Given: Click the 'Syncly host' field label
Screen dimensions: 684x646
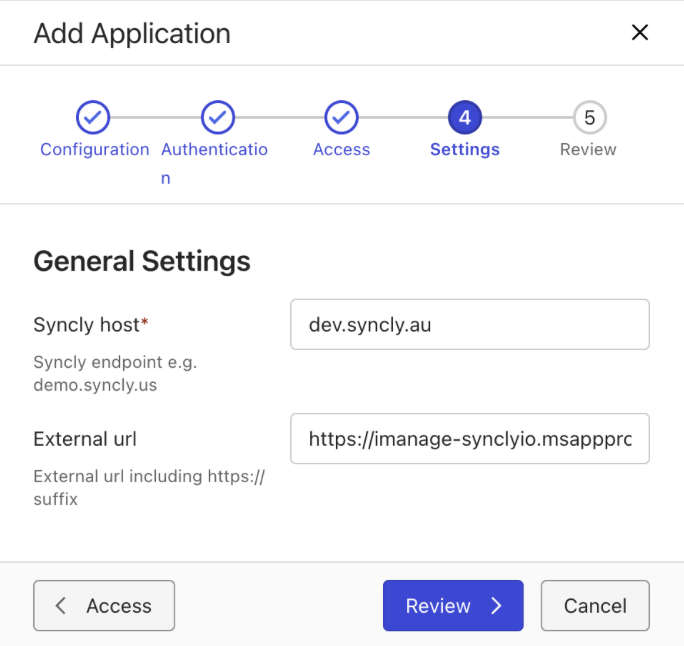Looking at the screenshot, I should click(91, 325).
